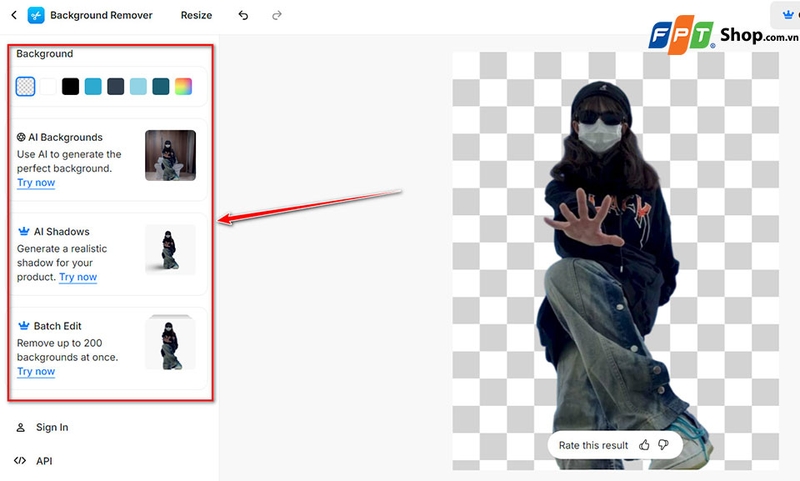The height and width of the screenshot is (481, 800).
Task: Click the AI Backgrounds icon next to title
Action: (x=21, y=137)
